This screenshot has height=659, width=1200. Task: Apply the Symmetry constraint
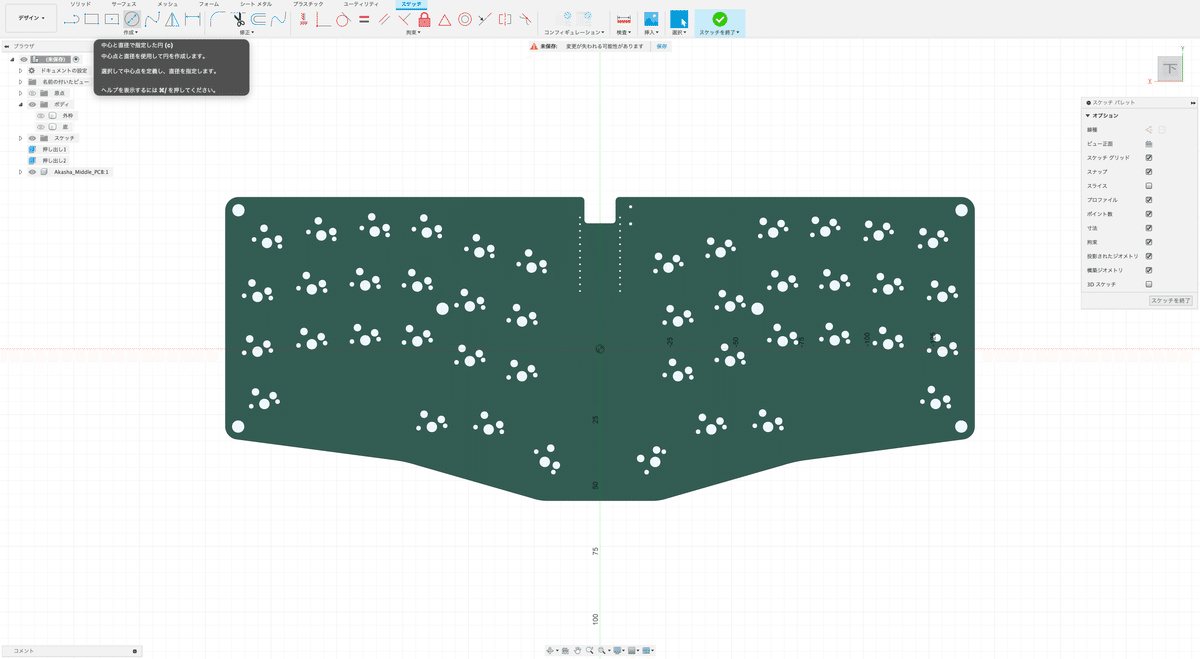[505, 18]
